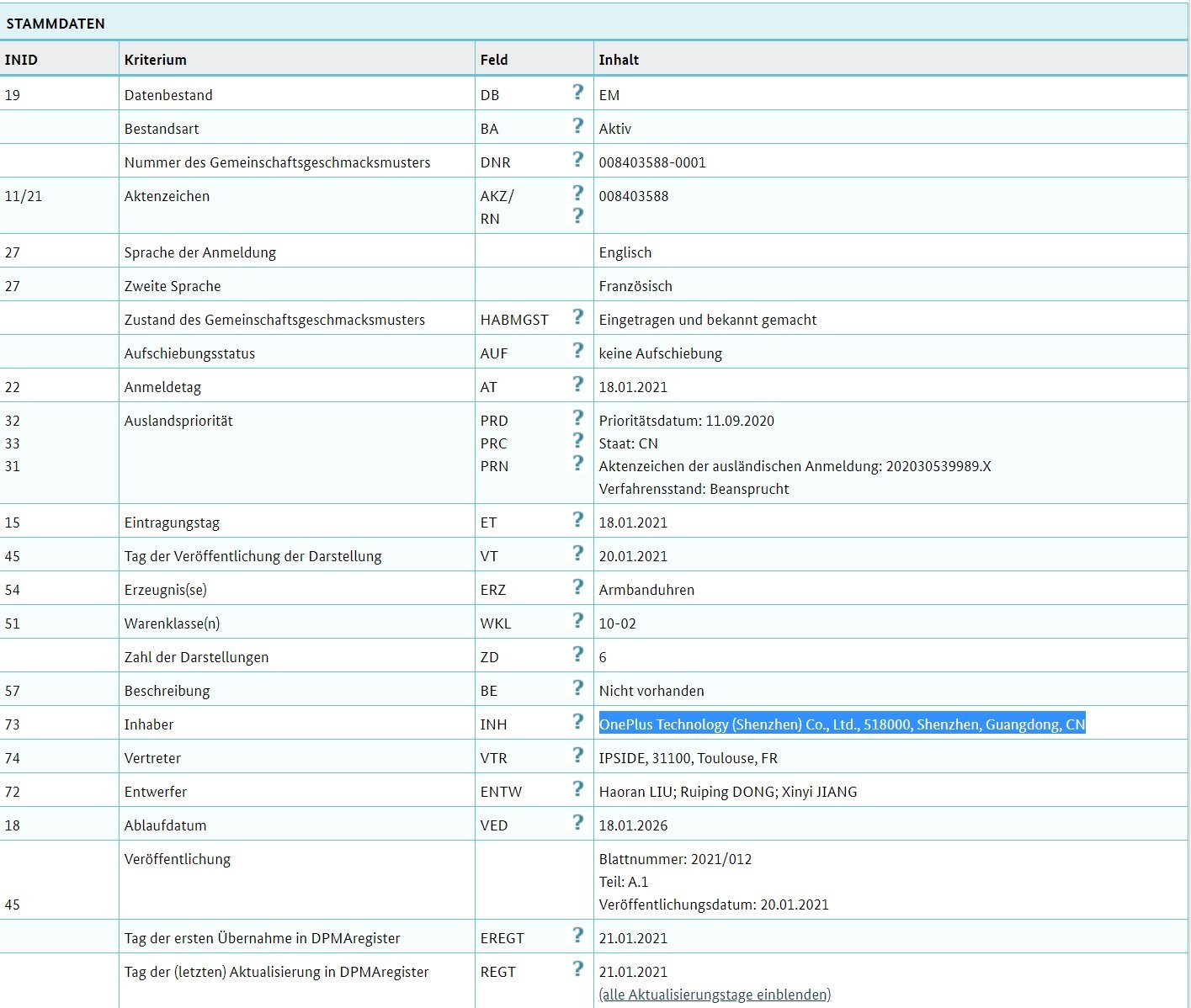Click the help icon for HABMGST field
The image size is (1191, 1008).
pos(577,316)
